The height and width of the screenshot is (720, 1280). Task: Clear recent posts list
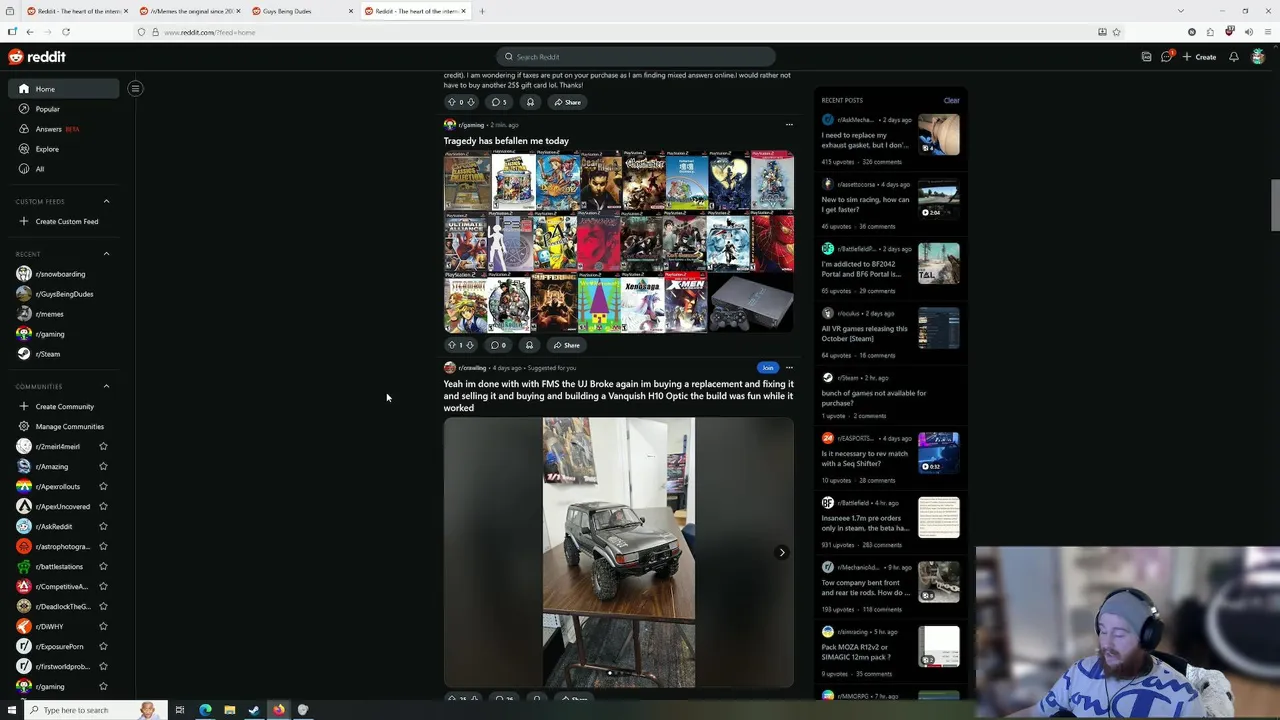(951, 100)
